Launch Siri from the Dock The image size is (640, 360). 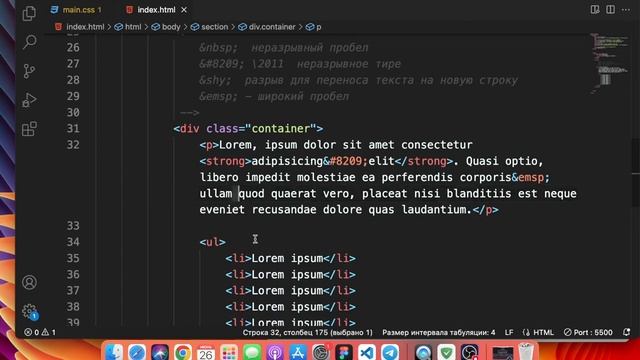point(160,352)
